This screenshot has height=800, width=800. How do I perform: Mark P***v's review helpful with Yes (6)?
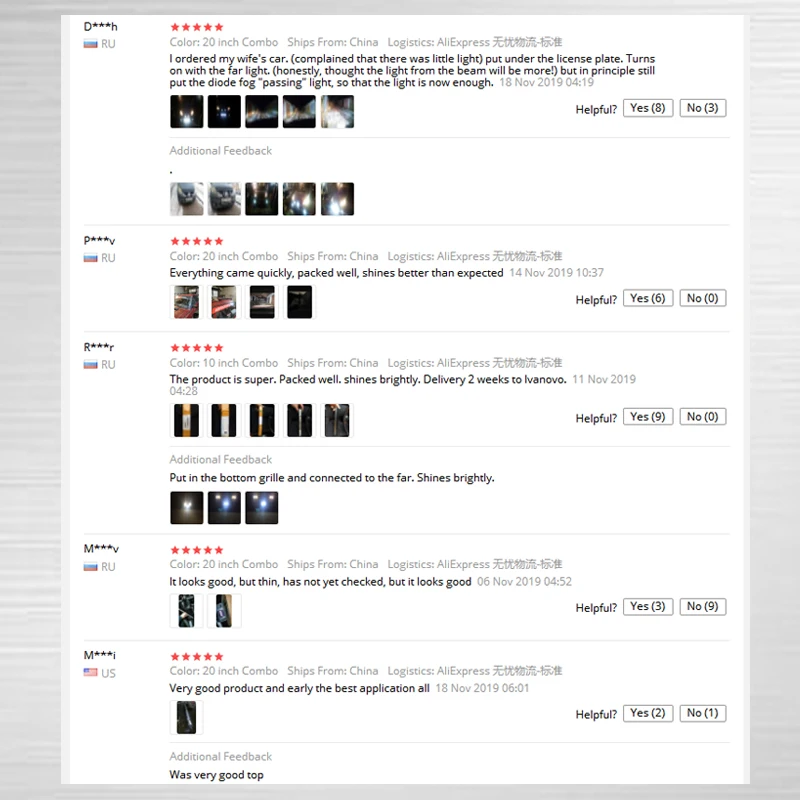click(x=647, y=298)
